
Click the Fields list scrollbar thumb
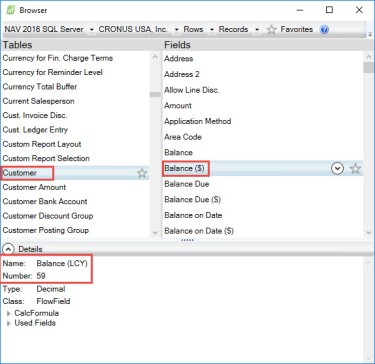pos(368,67)
